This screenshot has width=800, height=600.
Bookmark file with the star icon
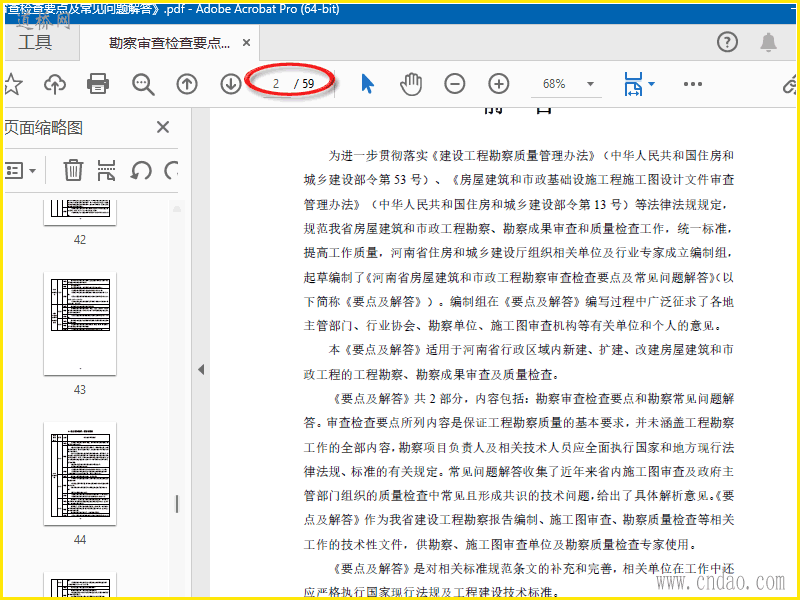[13, 84]
